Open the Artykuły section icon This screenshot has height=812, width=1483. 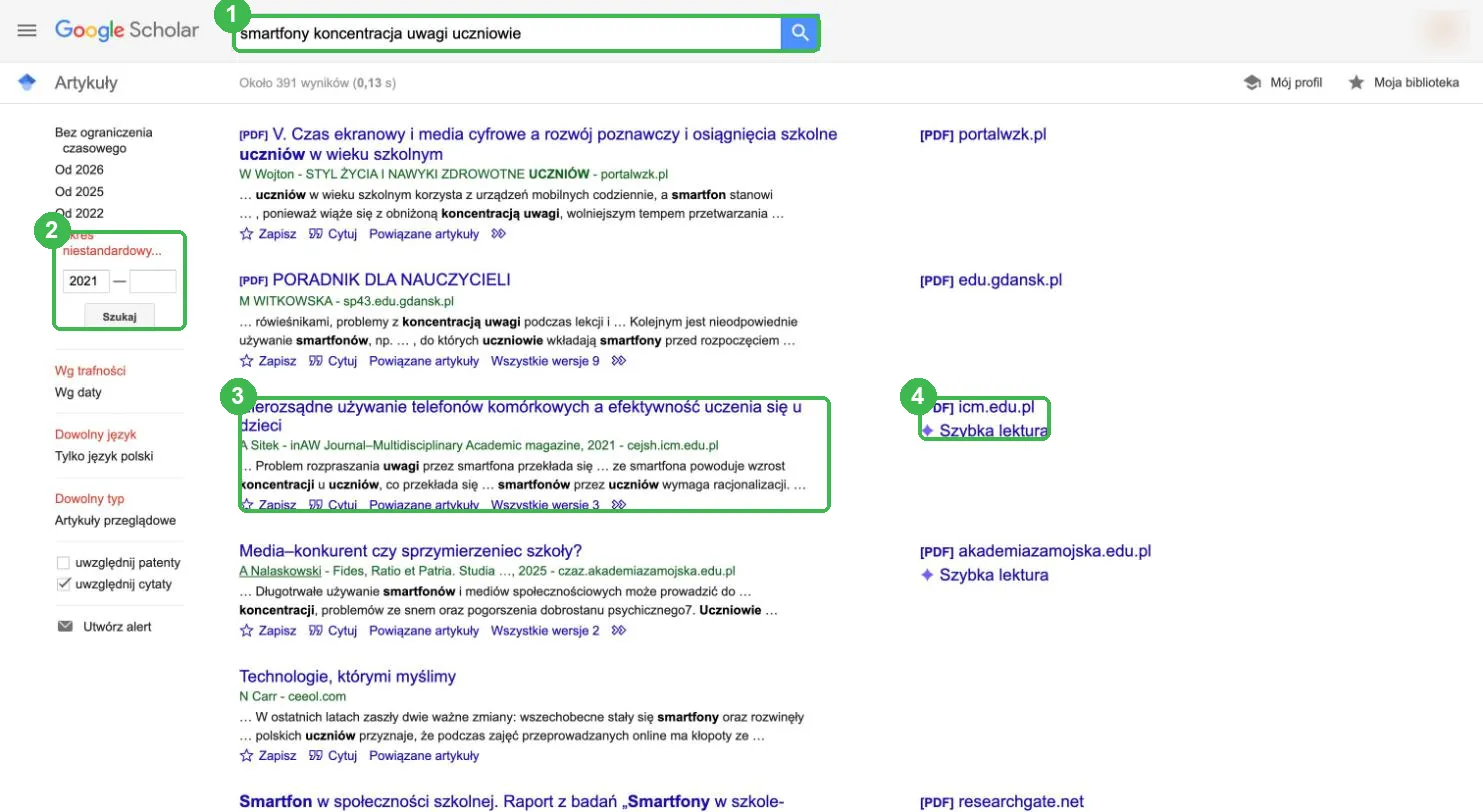click(27, 82)
